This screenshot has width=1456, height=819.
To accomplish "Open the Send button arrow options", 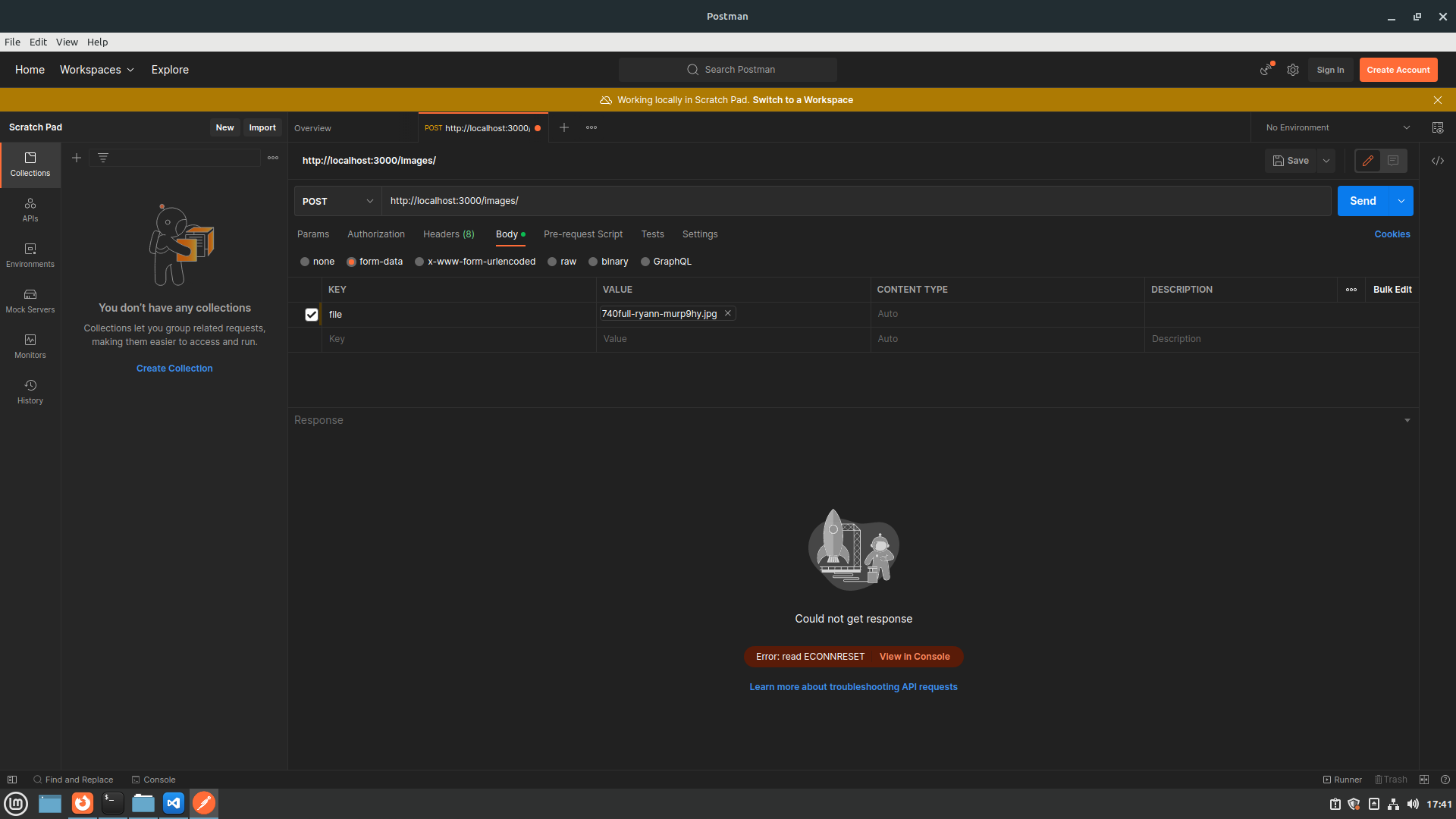I will (x=1401, y=201).
